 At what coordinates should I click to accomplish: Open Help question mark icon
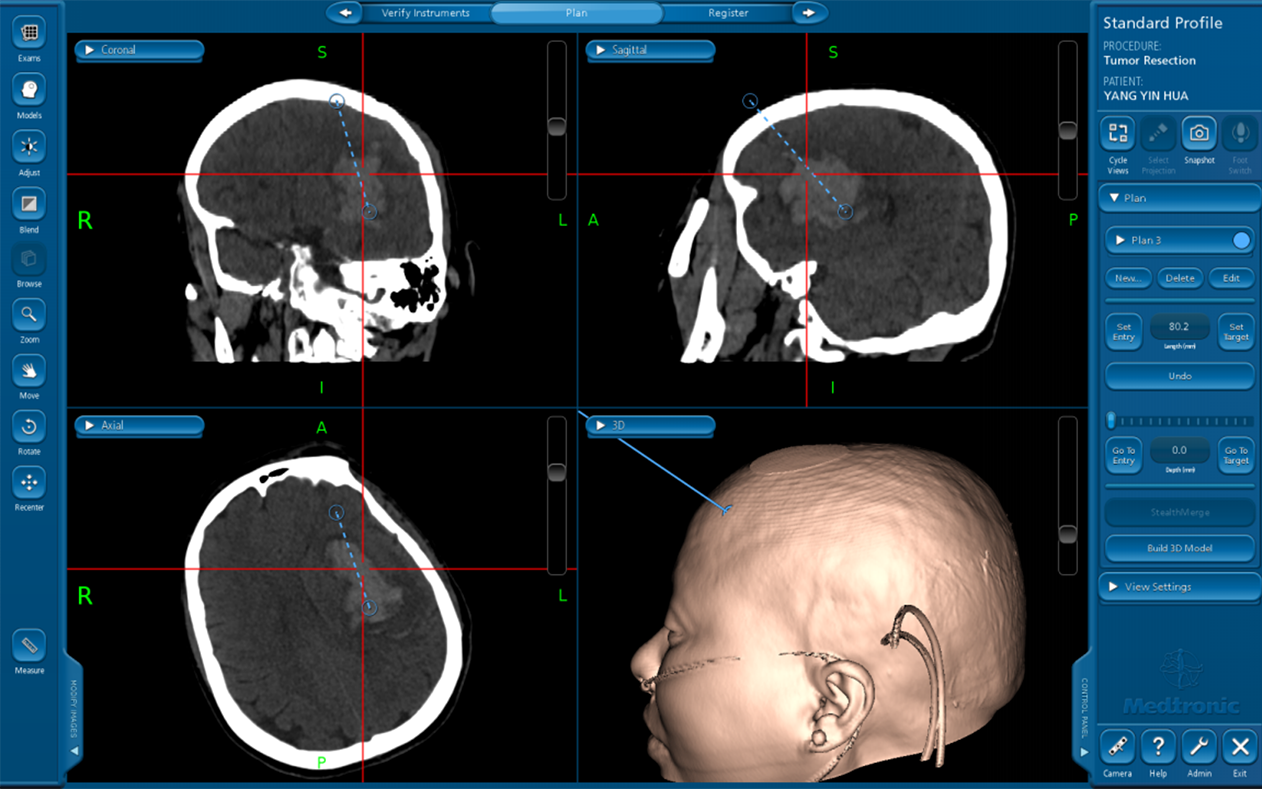[1158, 746]
